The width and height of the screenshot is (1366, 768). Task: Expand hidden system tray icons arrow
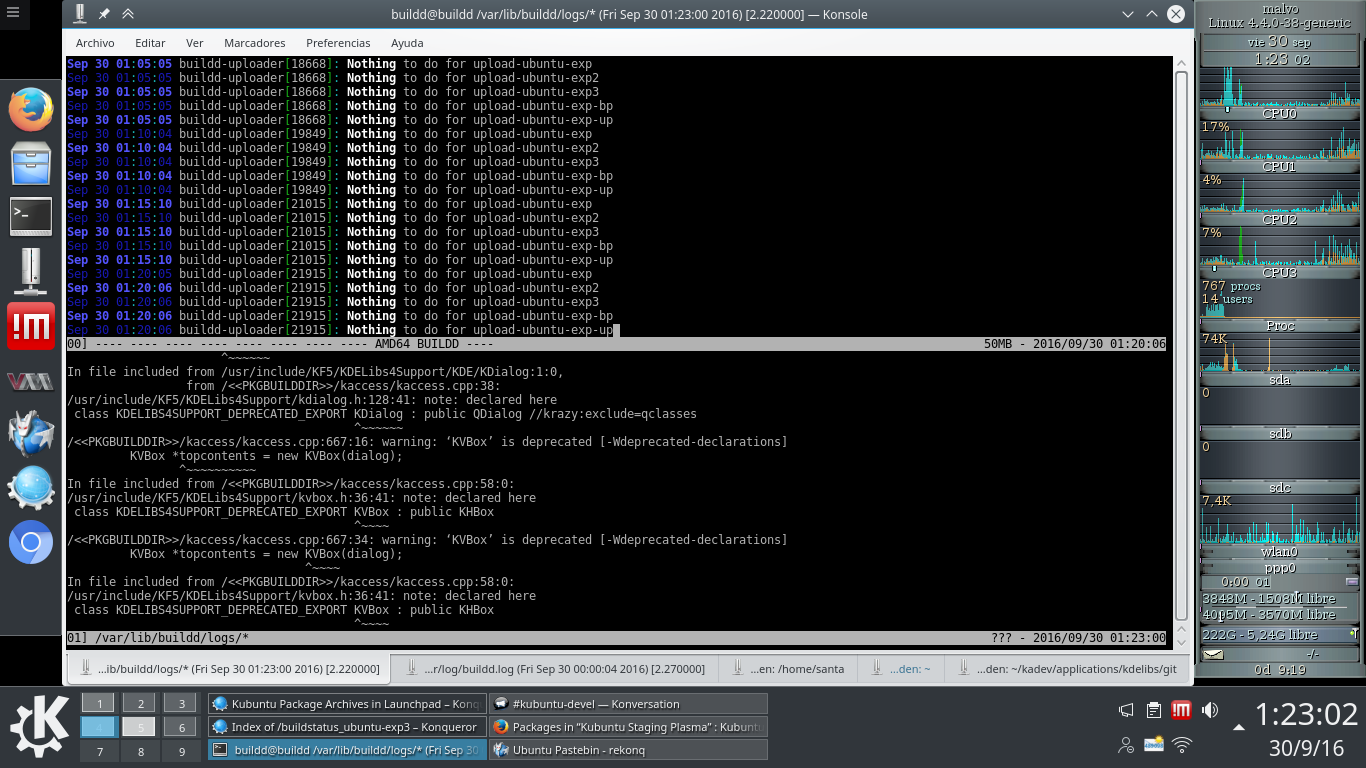[x=1239, y=728]
